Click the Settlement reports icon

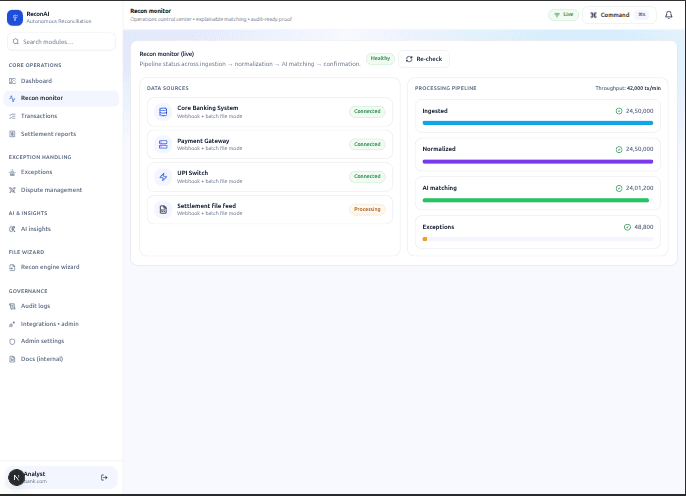click(x=12, y=134)
